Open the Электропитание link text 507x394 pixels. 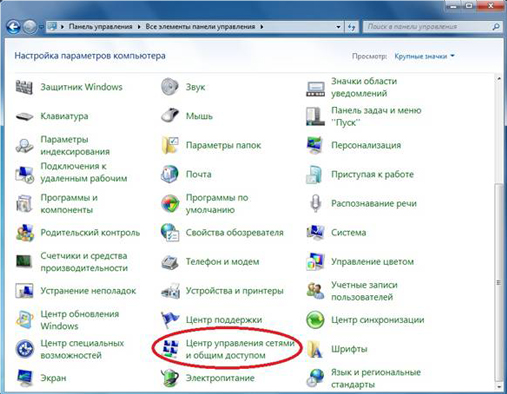[220, 378]
